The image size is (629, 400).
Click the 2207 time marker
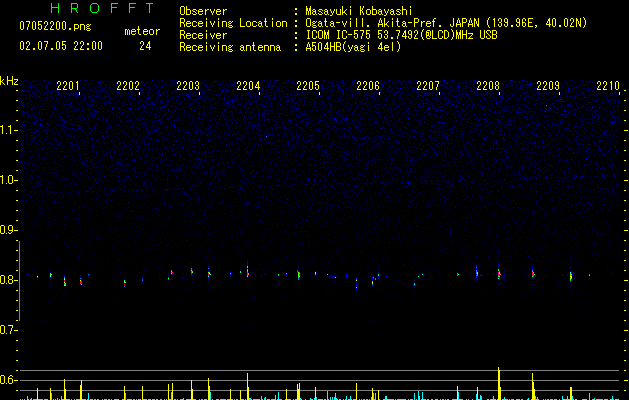(428, 85)
